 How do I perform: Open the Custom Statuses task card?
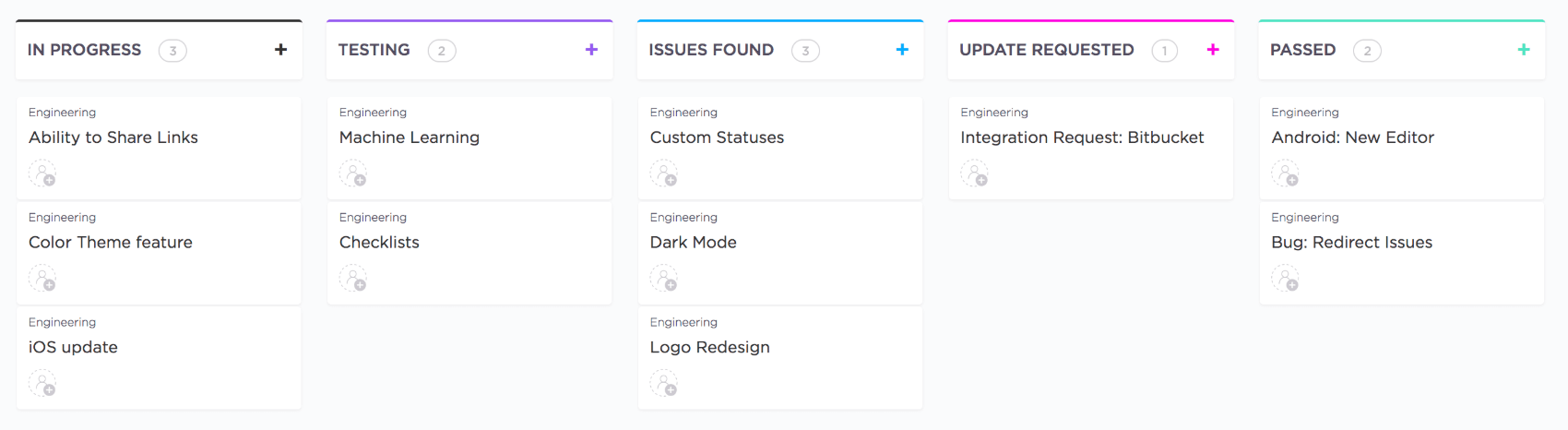click(x=717, y=137)
